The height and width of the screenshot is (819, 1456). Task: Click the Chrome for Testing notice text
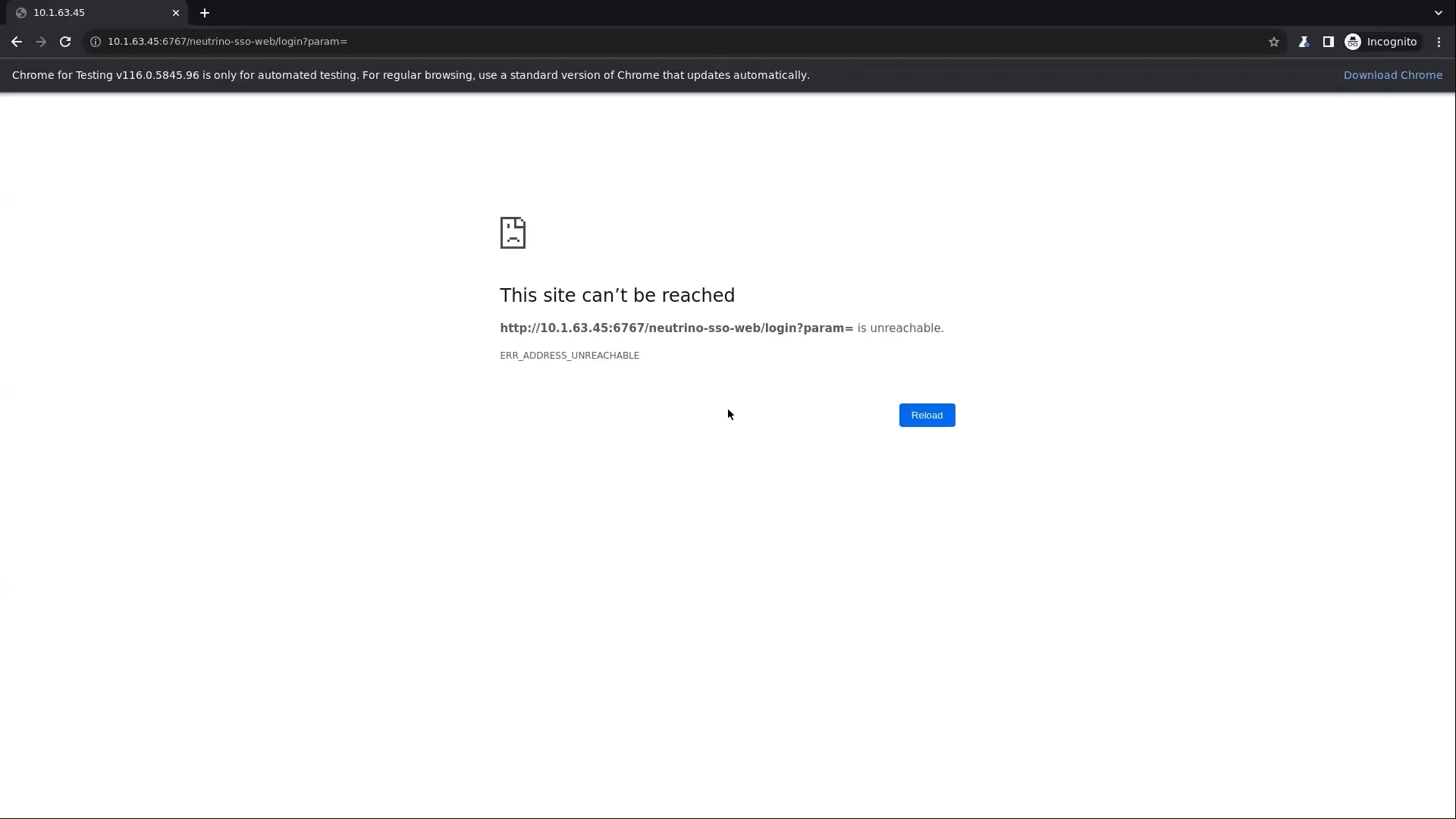coord(410,75)
